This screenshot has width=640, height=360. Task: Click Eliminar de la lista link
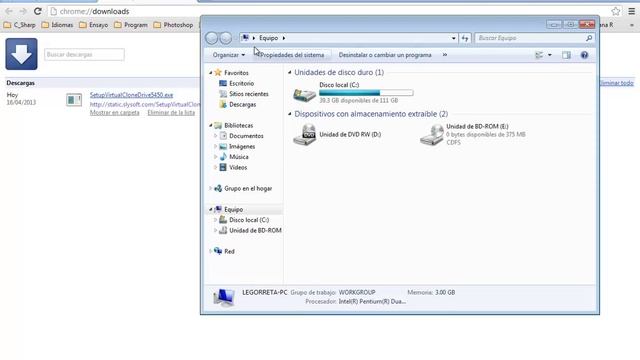coord(171,113)
